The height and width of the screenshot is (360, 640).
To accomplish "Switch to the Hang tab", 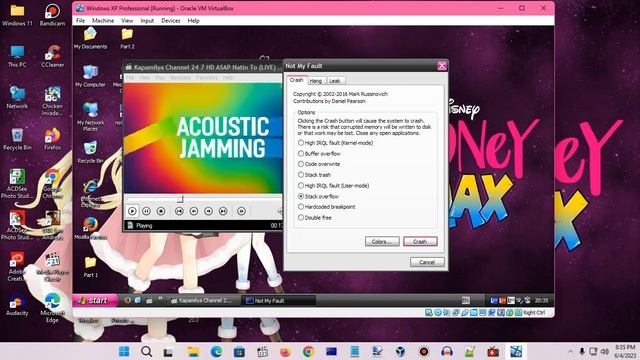I will [x=316, y=81].
